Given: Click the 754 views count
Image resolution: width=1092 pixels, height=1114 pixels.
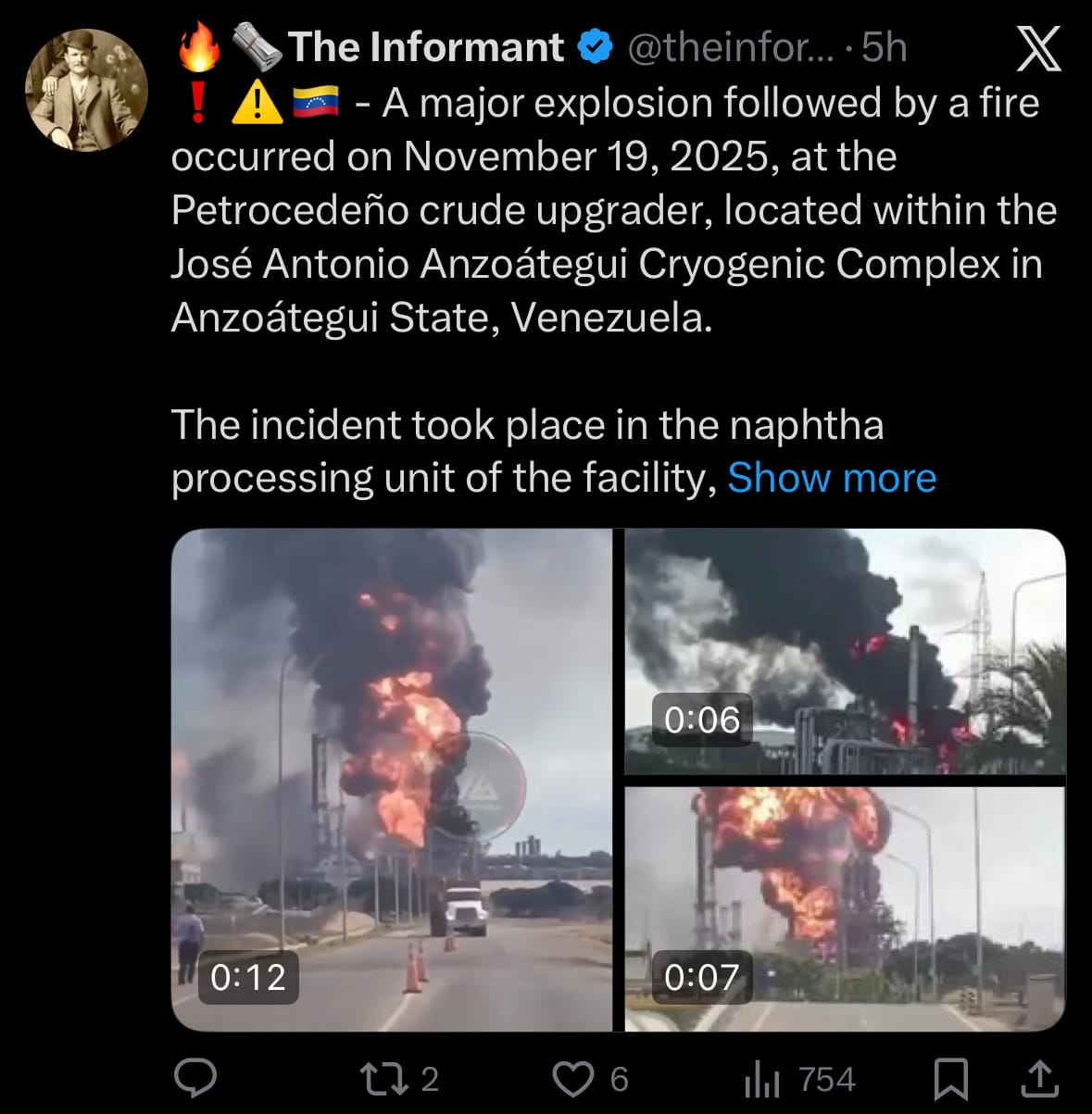Looking at the screenshot, I should (x=826, y=1079).
